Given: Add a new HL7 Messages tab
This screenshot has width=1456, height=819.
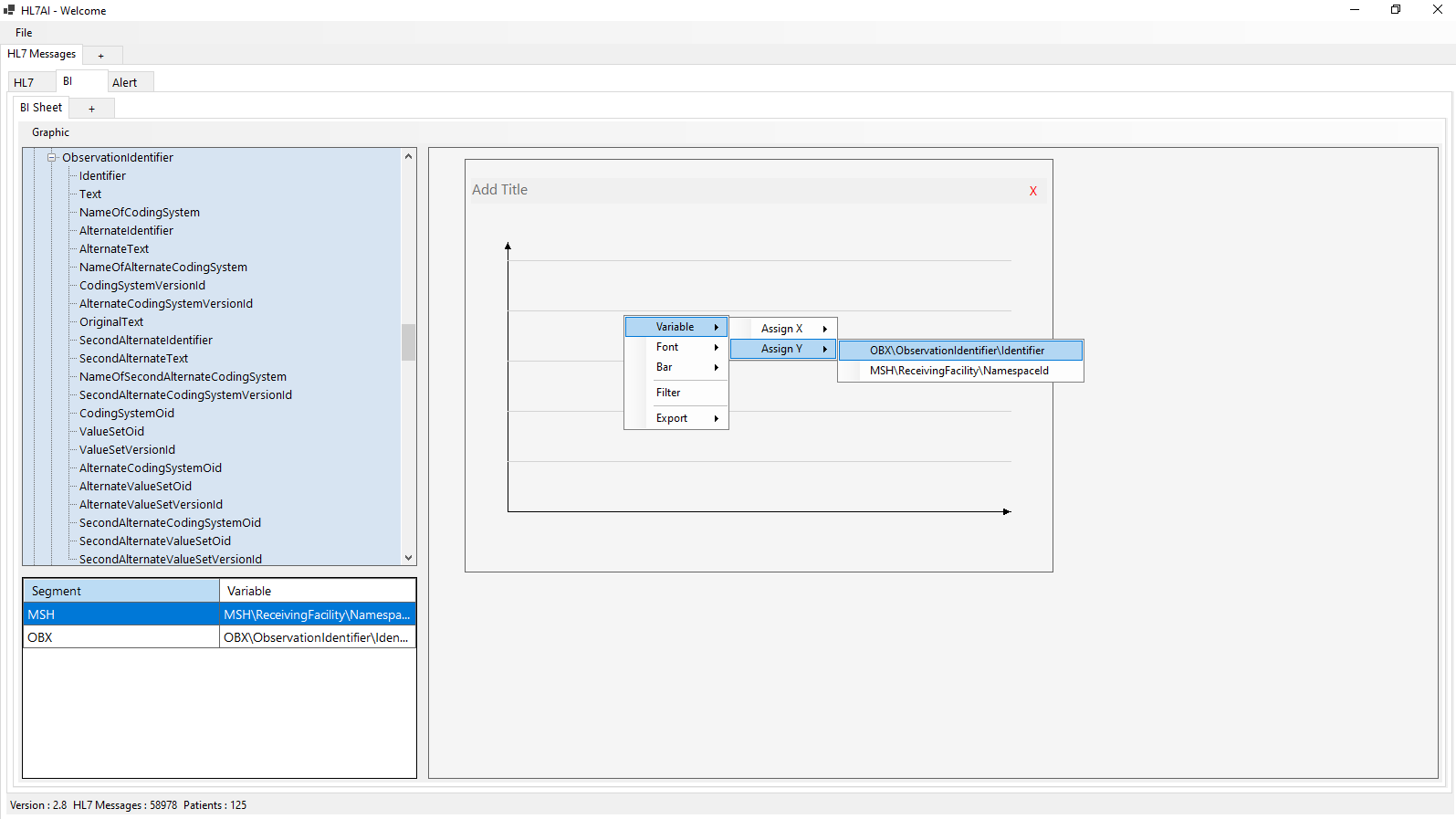Looking at the screenshot, I should (x=101, y=56).
